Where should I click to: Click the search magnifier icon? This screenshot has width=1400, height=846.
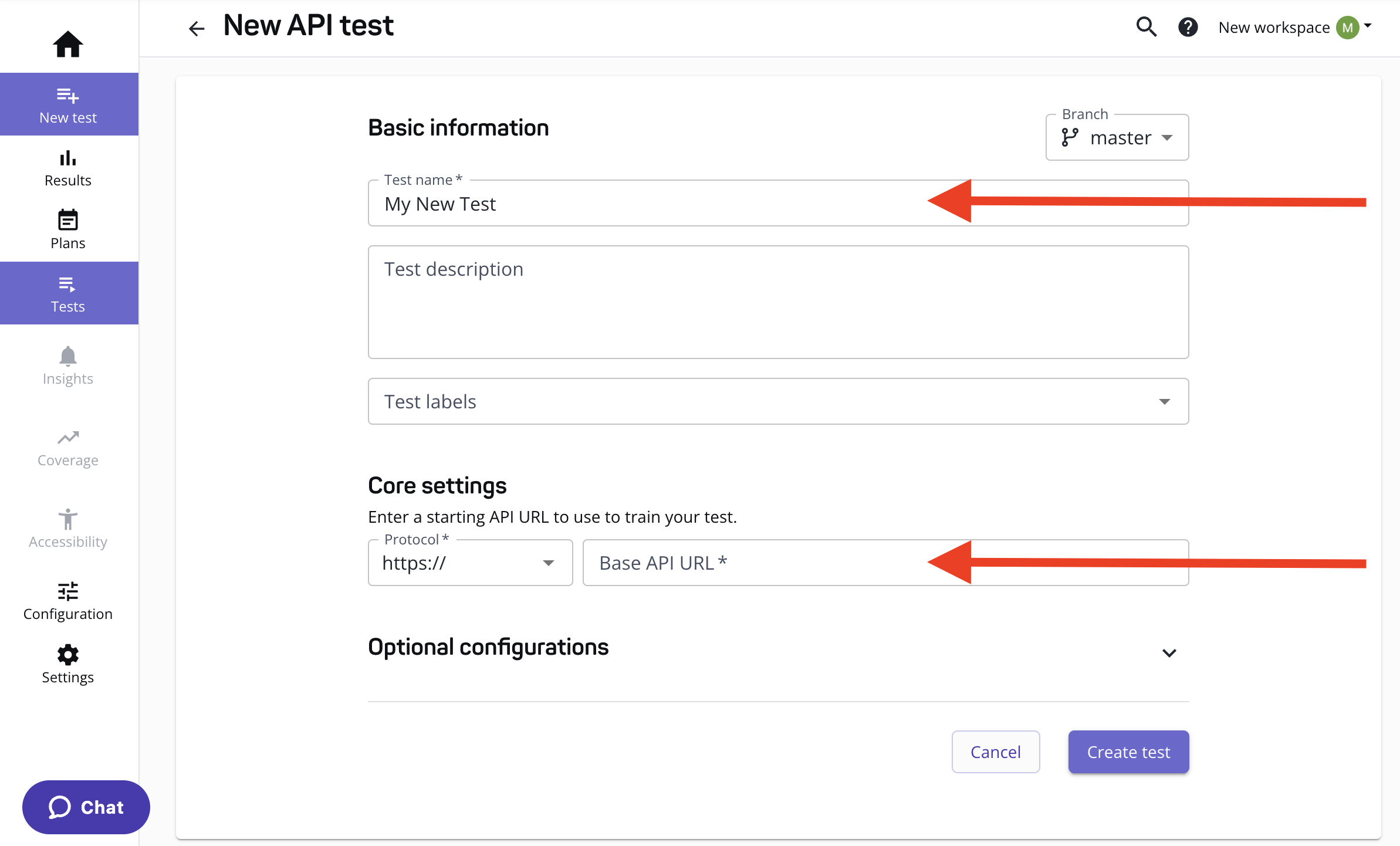tap(1146, 27)
